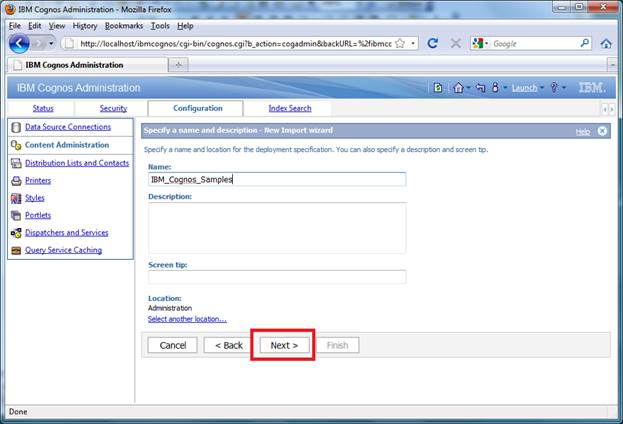Open the Bookmarks menu

124,26
